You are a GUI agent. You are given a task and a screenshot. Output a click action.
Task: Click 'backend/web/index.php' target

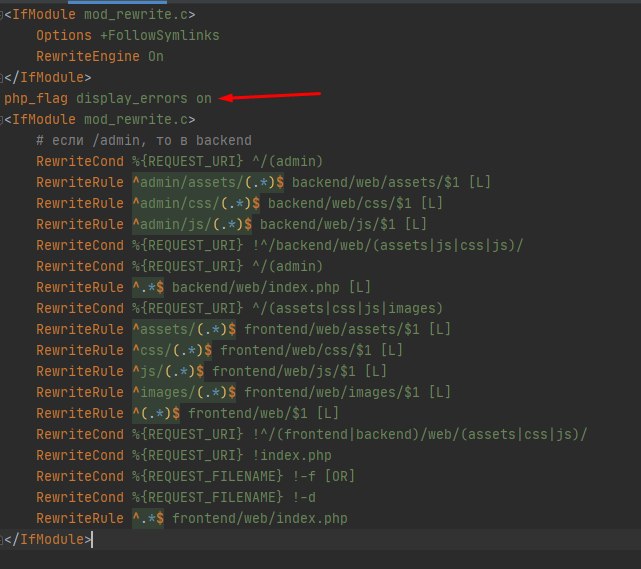tap(256, 287)
